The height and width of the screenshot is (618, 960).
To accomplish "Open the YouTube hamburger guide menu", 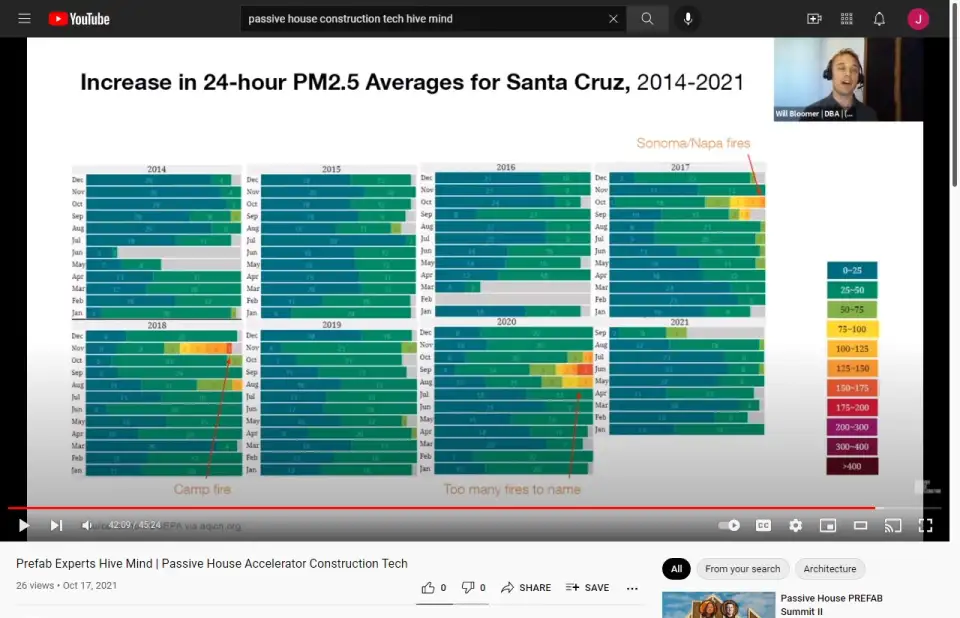I will click(24, 19).
